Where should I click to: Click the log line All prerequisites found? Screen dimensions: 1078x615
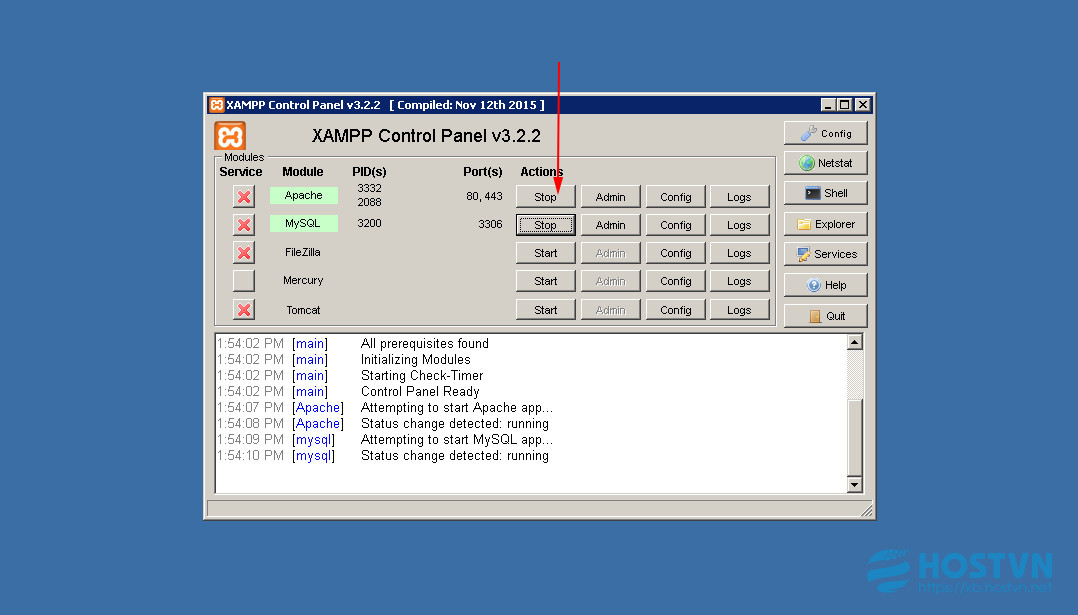click(x=425, y=344)
